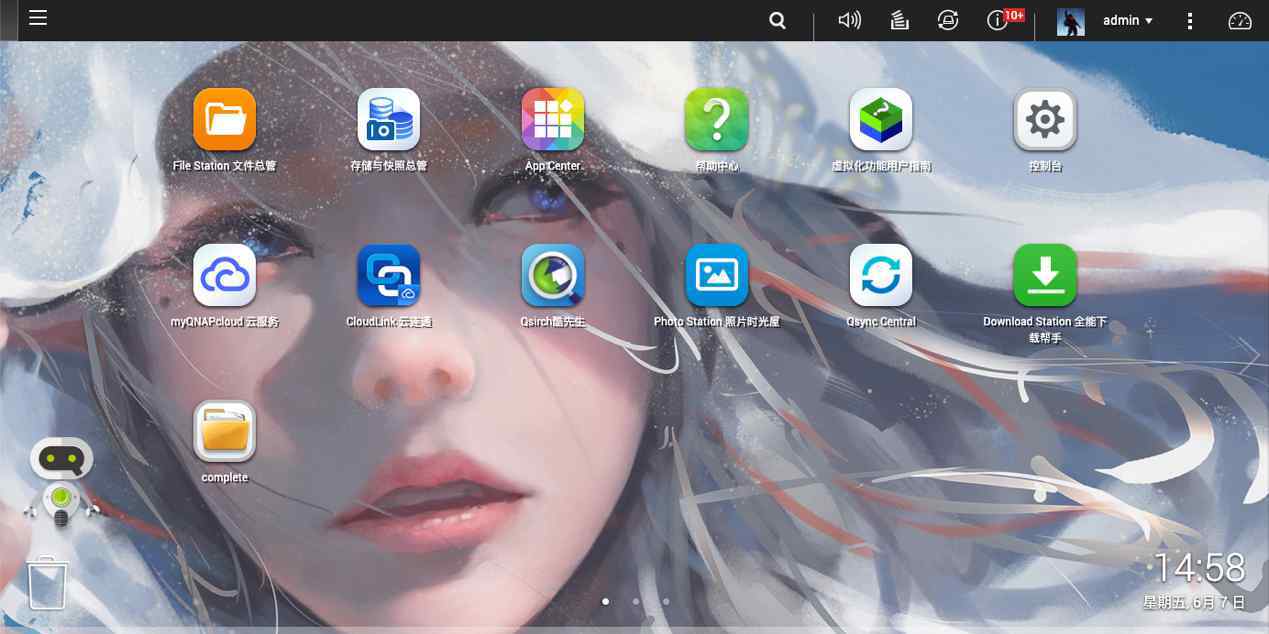Image resolution: width=1269 pixels, height=634 pixels.
Task: Open external devices sync icon
Action: point(948,20)
